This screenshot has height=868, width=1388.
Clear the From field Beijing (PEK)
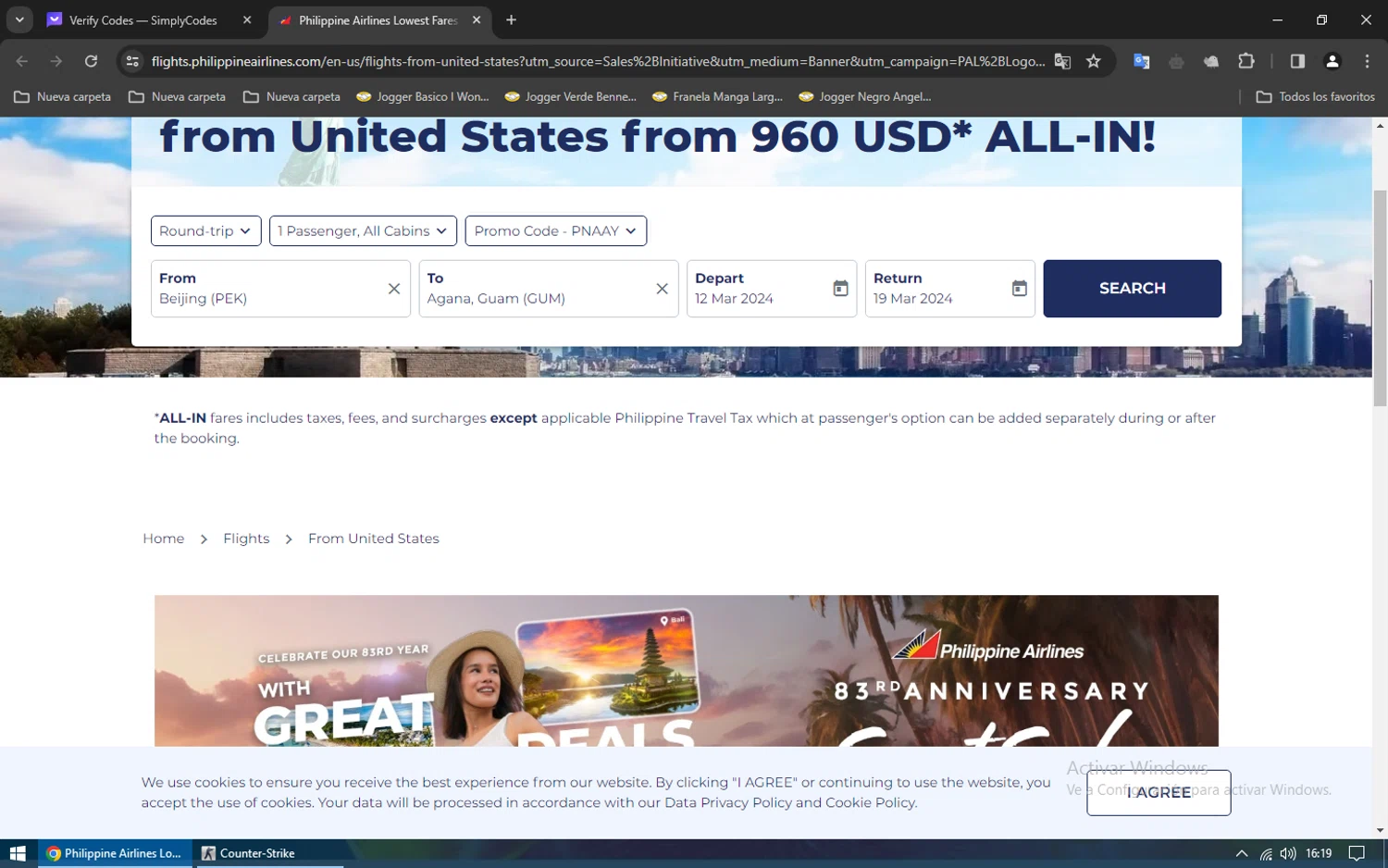tap(394, 289)
